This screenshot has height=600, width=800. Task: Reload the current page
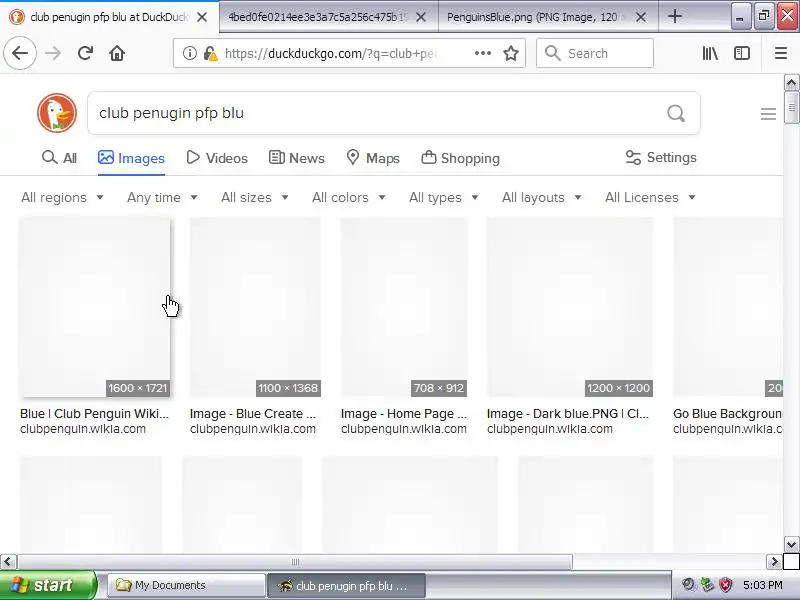point(85,53)
